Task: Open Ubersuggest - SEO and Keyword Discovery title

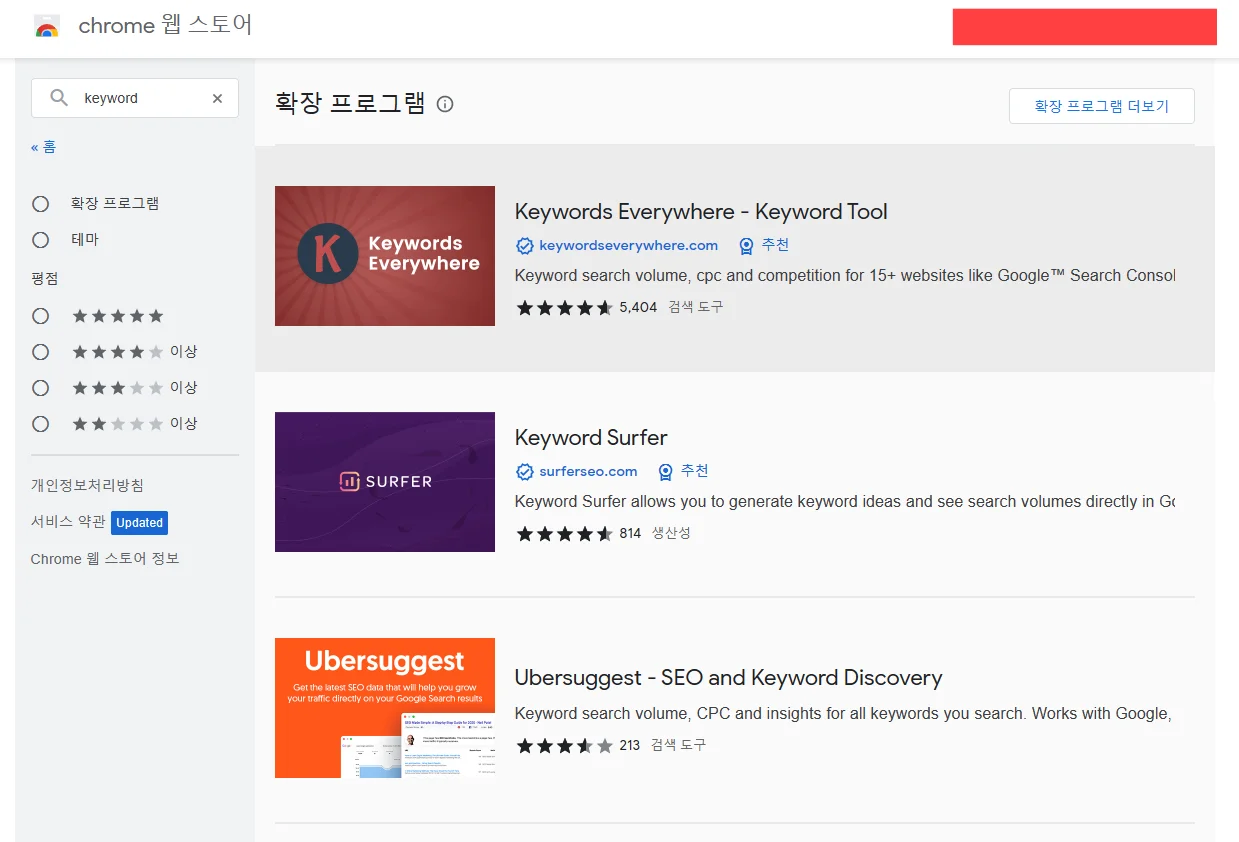Action: (728, 678)
